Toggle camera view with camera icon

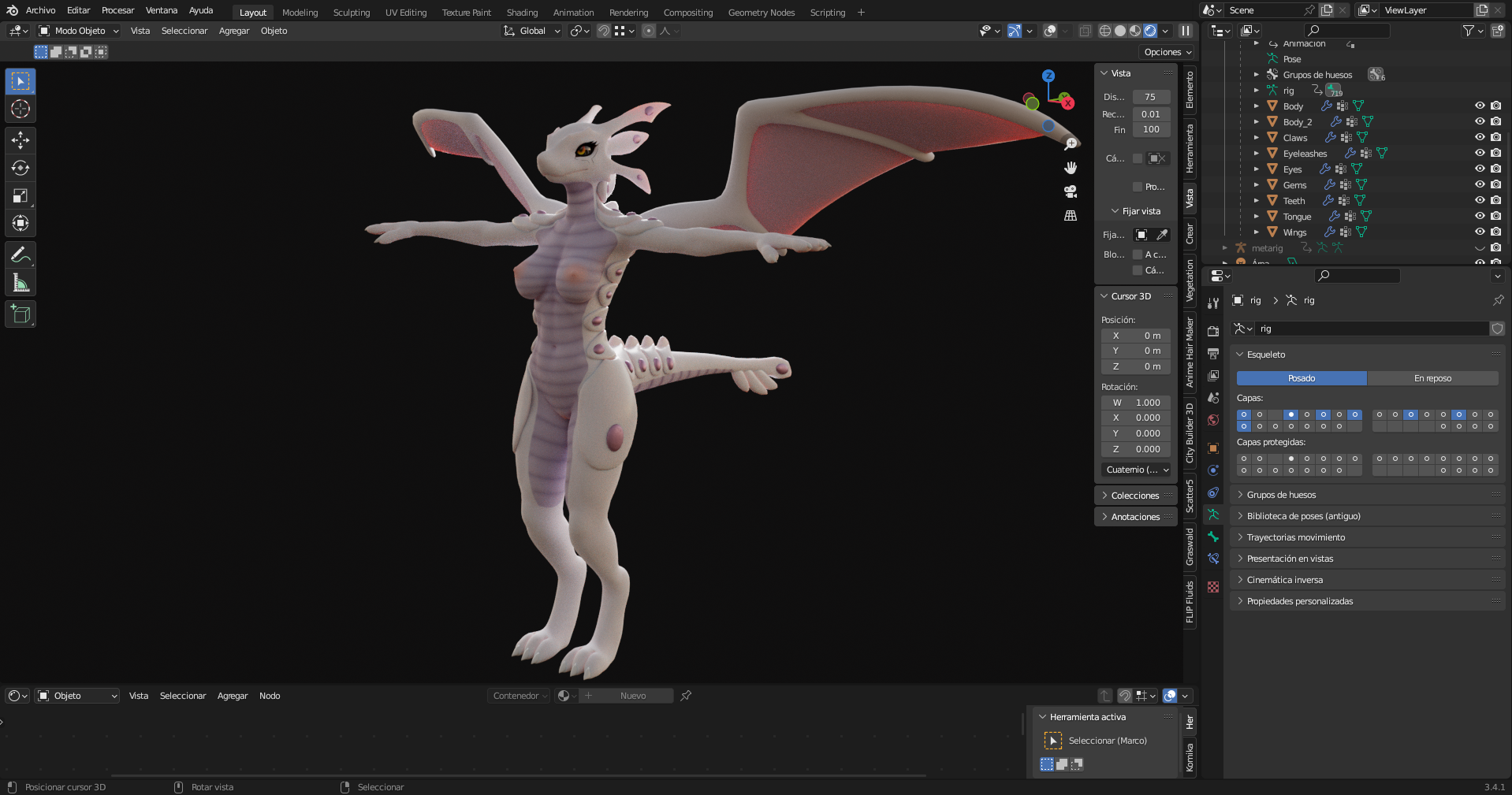tap(1071, 191)
